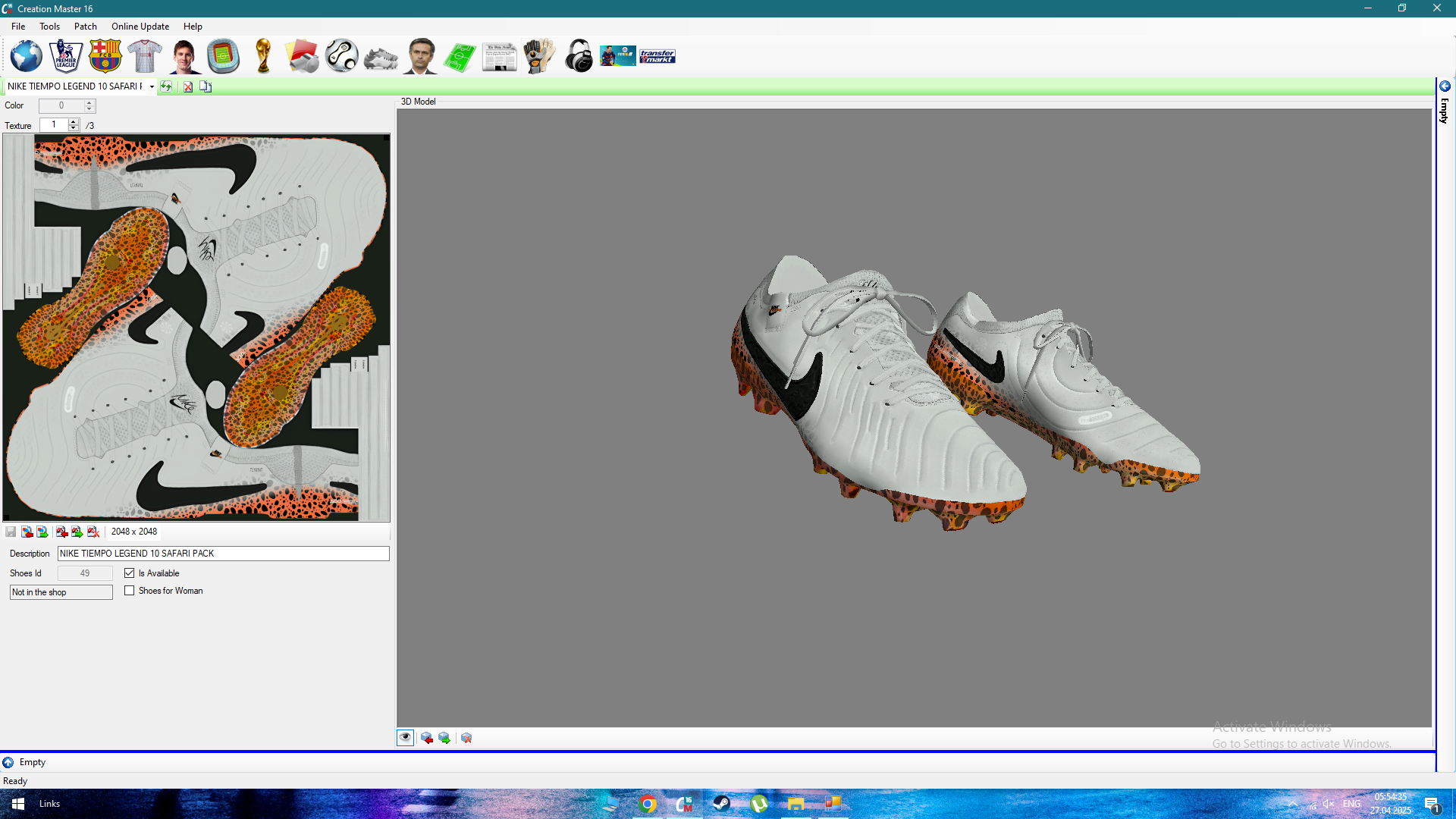Open the Tools menu
Image resolution: width=1456 pixels, height=819 pixels.
(49, 27)
